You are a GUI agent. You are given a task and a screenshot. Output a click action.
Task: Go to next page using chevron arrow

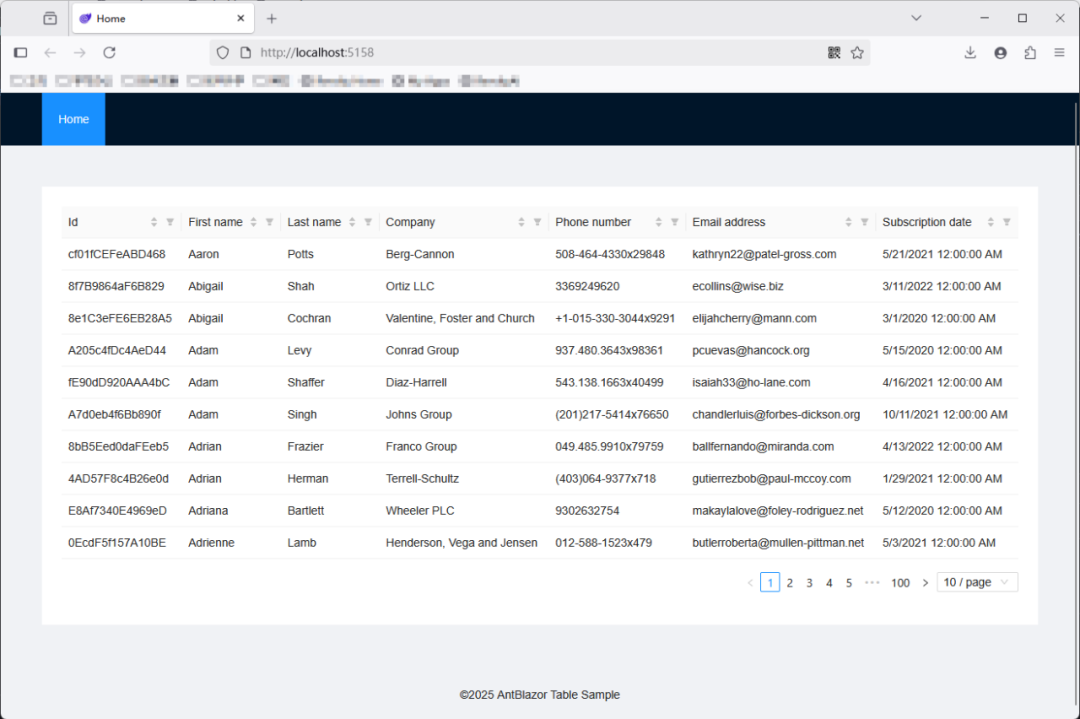[x=925, y=582]
